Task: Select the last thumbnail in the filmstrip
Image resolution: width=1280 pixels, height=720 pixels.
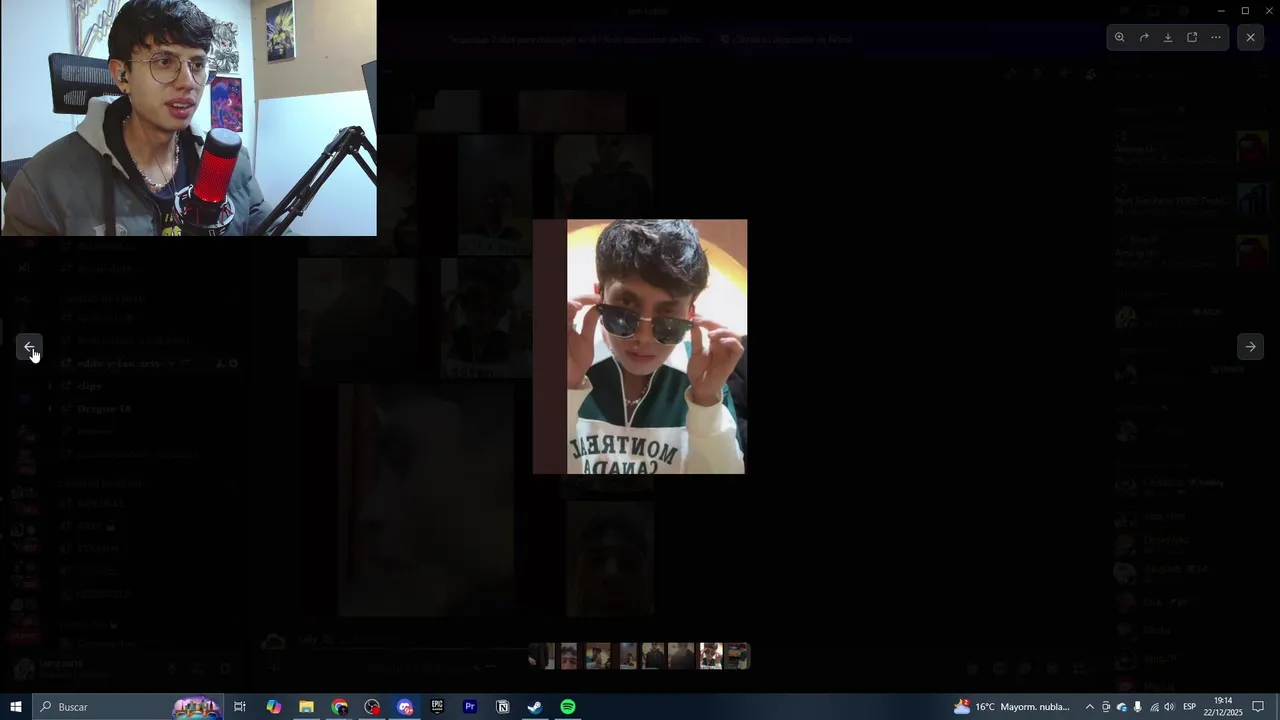Action: [x=737, y=656]
